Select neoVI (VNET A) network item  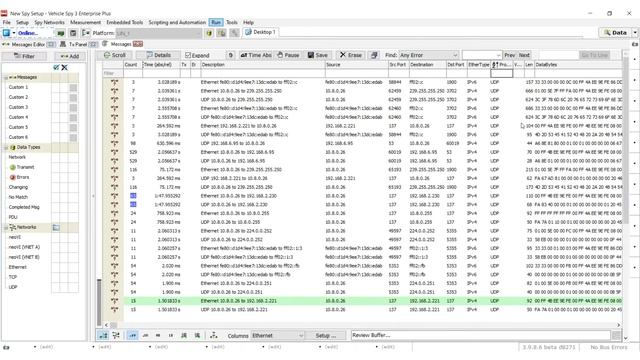(x=24, y=247)
